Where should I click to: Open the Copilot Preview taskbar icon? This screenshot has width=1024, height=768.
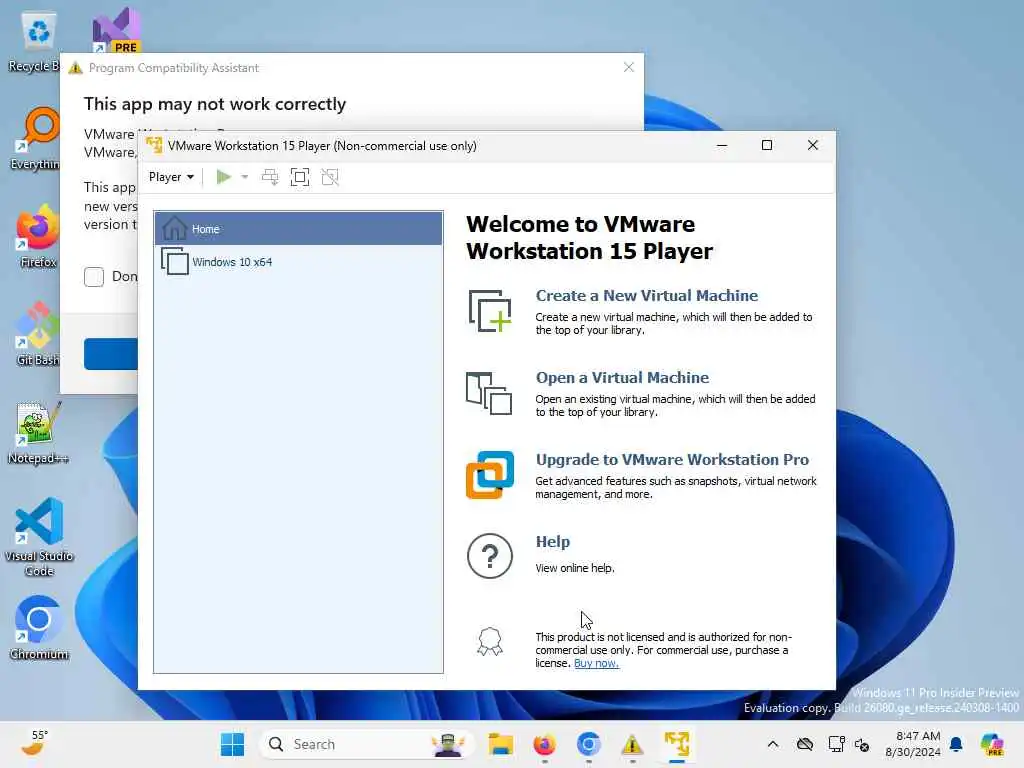(x=992, y=744)
